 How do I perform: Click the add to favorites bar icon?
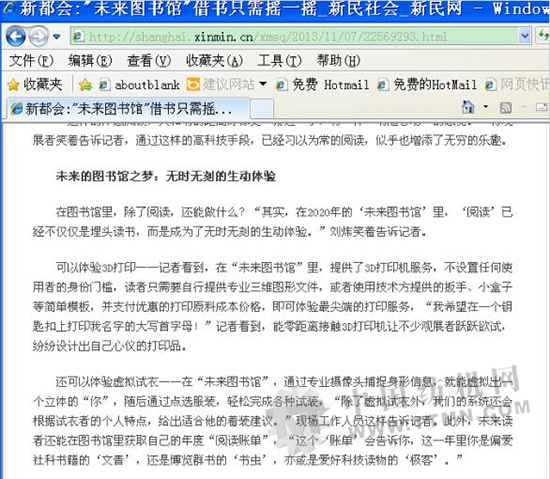point(85,85)
